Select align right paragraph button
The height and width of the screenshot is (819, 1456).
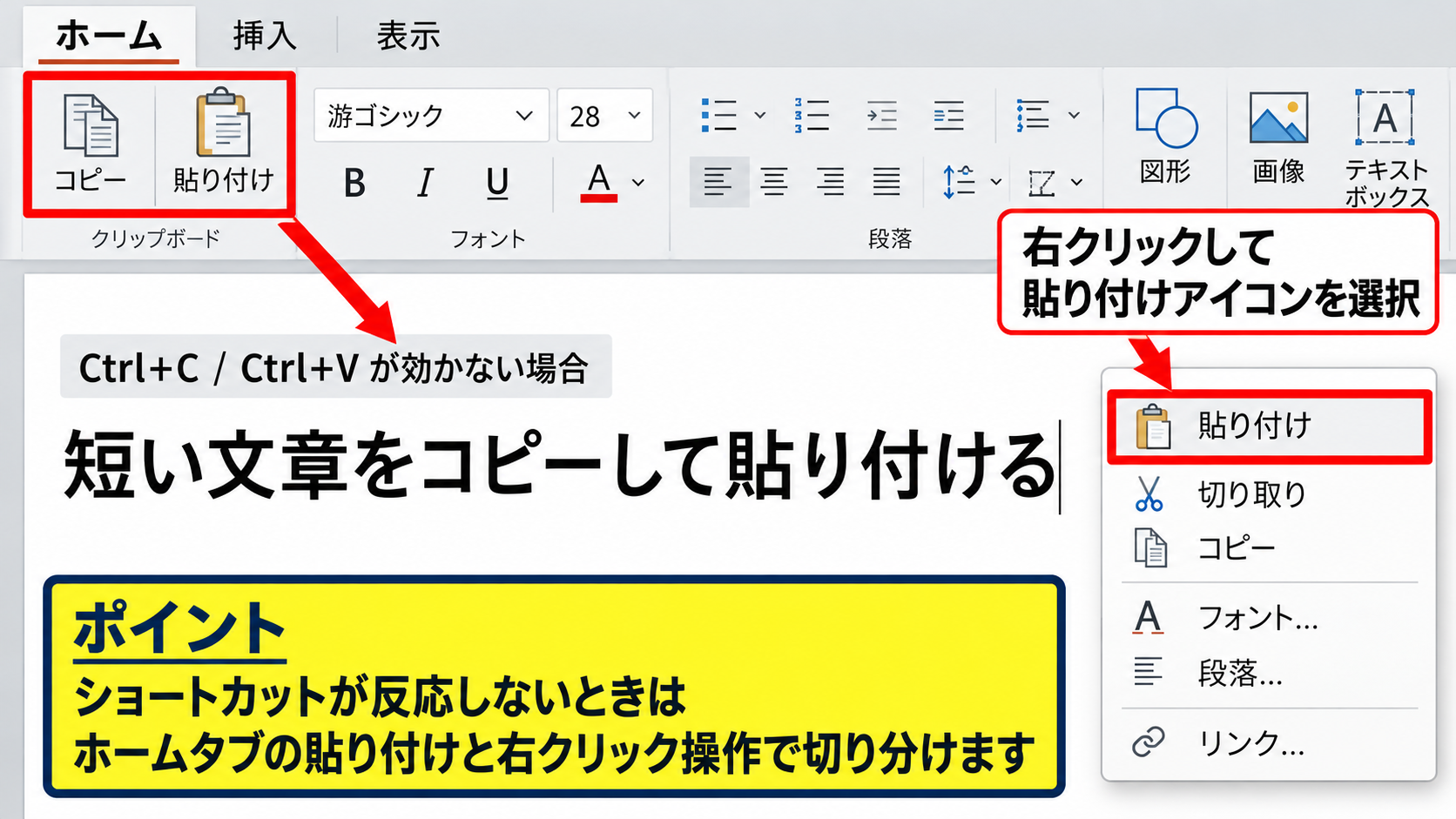pos(831,182)
